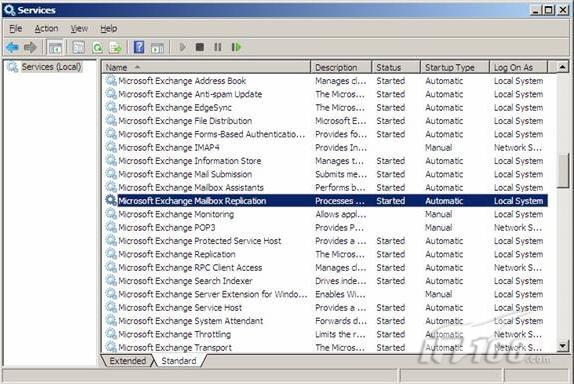The width and height of the screenshot is (574, 384).
Task: Sort by the Startup Type column header
Action: [x=455, y=67]
